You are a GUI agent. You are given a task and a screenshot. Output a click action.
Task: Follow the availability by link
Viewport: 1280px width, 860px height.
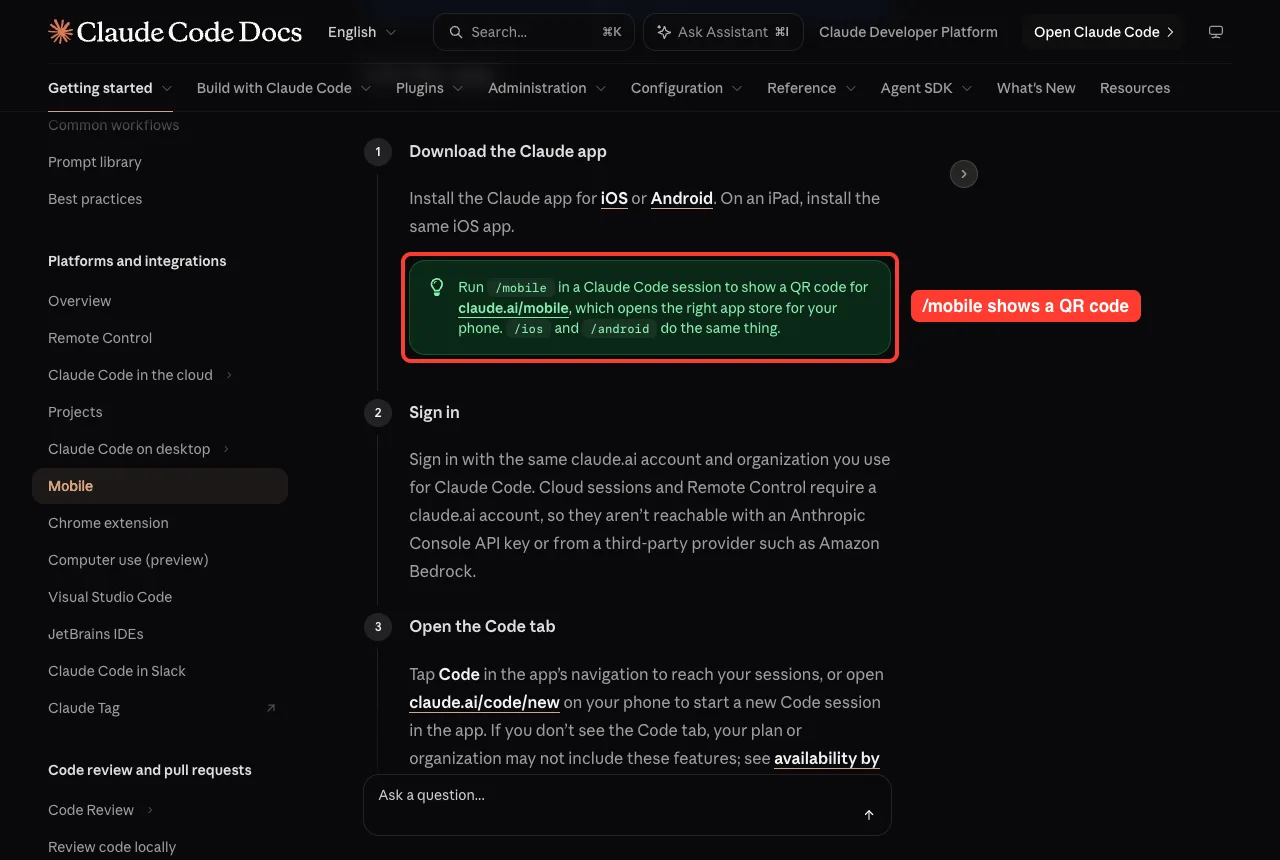[827, 758]
